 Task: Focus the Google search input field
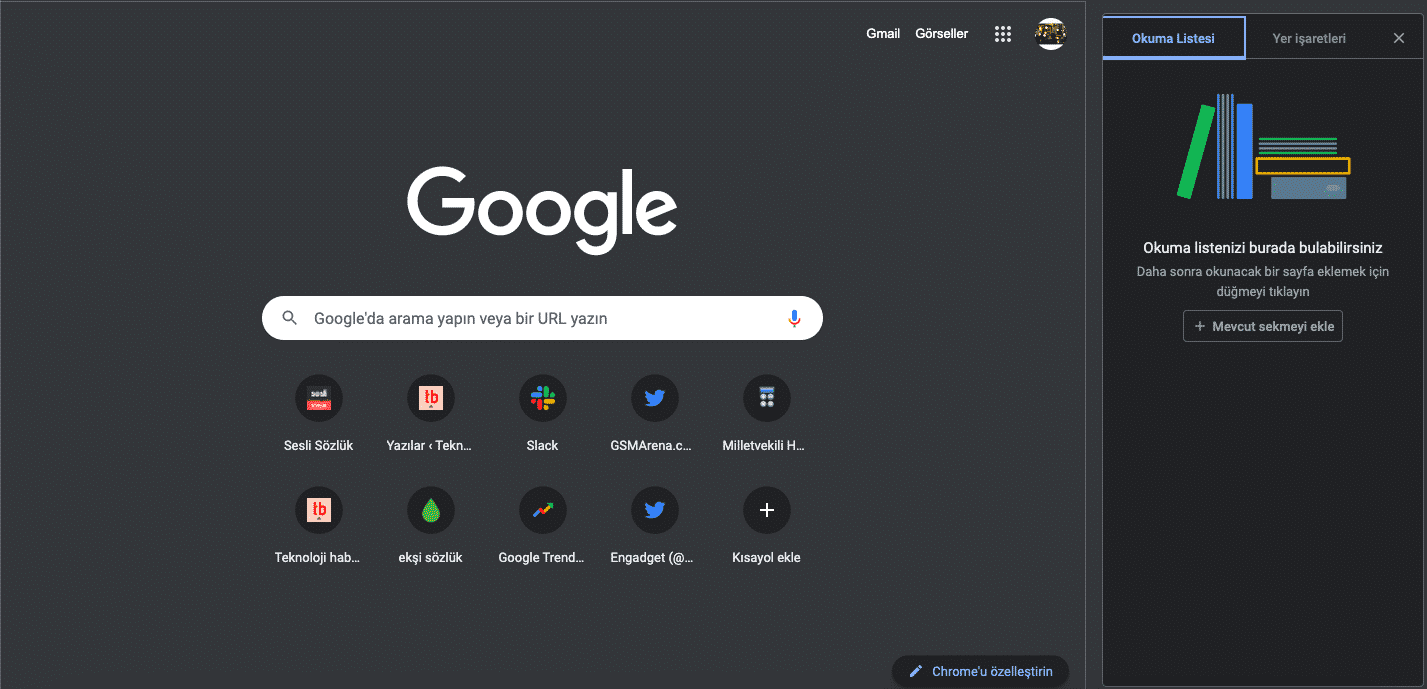(x=541, y=318)
